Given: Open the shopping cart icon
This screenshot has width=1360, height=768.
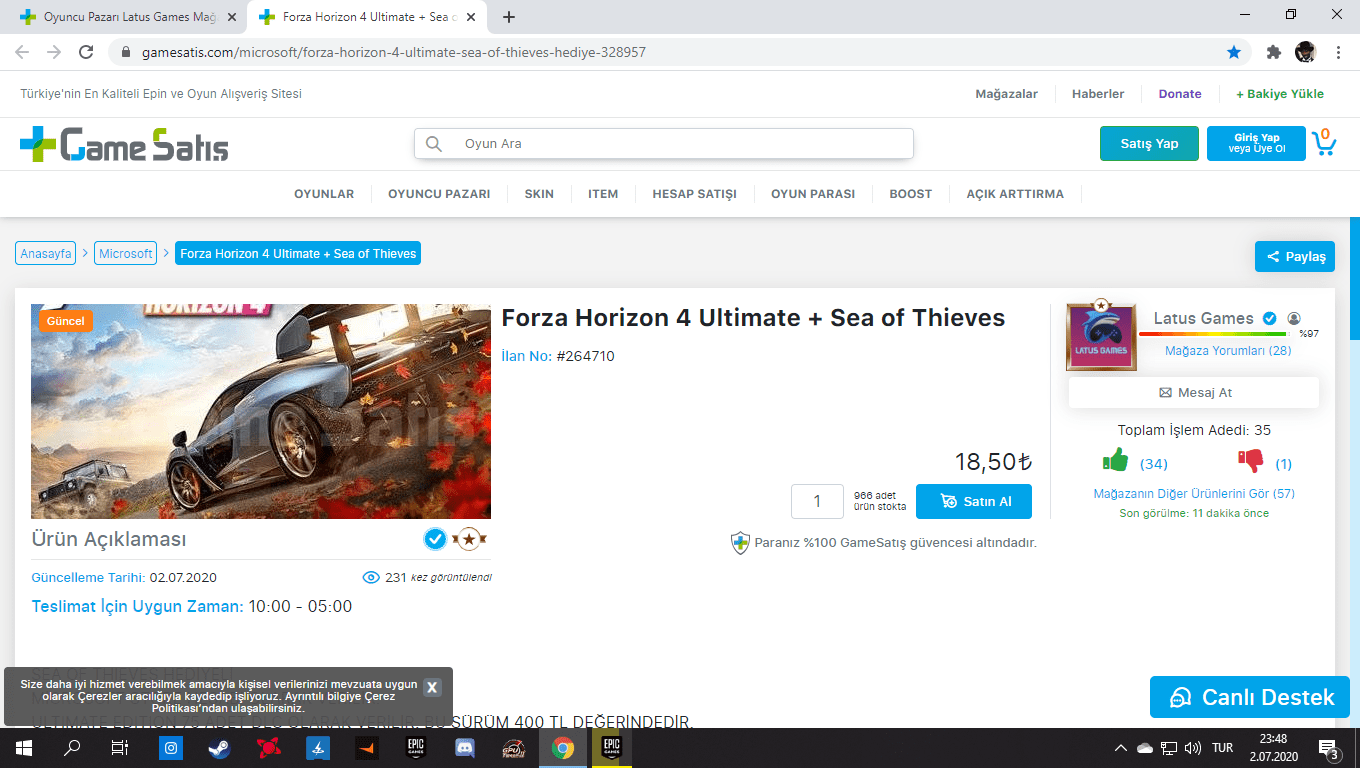Looking at the screenshot, I should 1324,143.
